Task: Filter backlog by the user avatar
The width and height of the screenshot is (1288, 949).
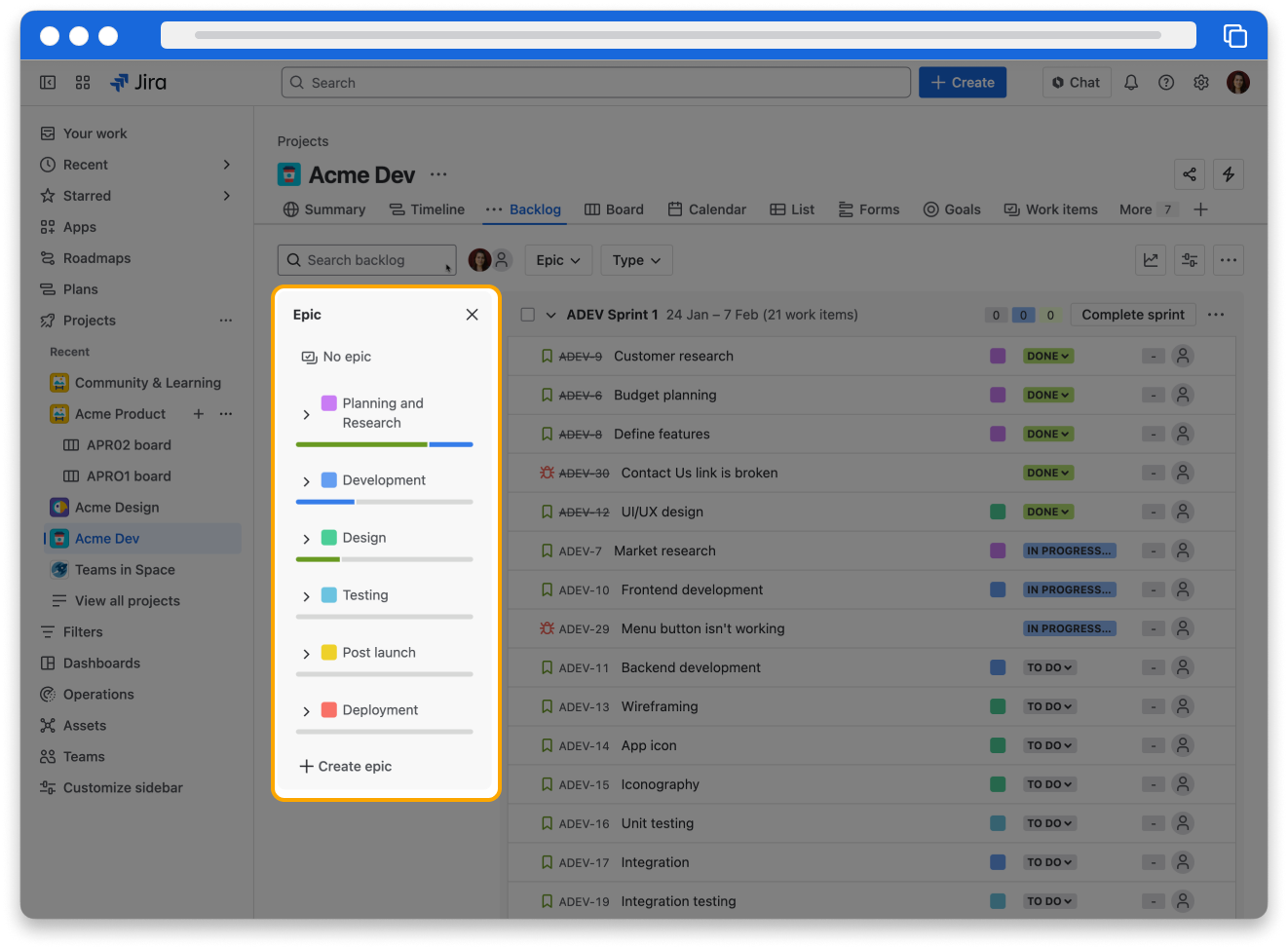Action: (x=479, y=260)
